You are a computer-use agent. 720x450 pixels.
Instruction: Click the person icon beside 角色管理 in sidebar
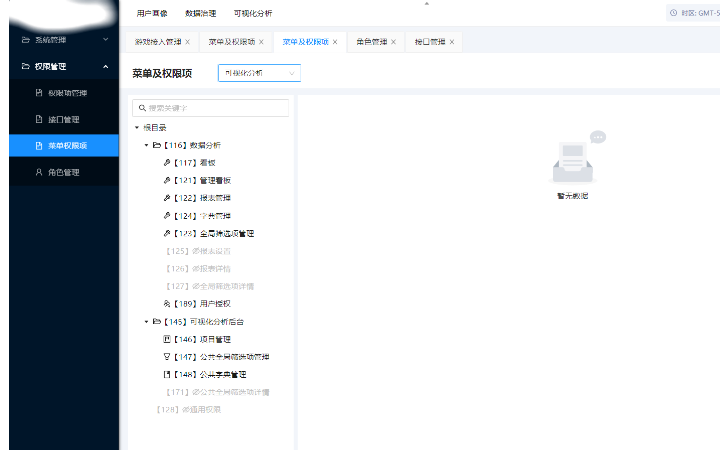click(x=39, y=172)
